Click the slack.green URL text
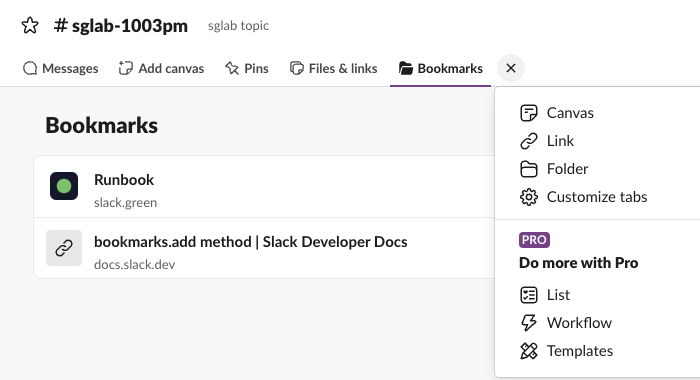Viewport: 700px width, 380px height. pyautogui.click(x=125, y=203)
